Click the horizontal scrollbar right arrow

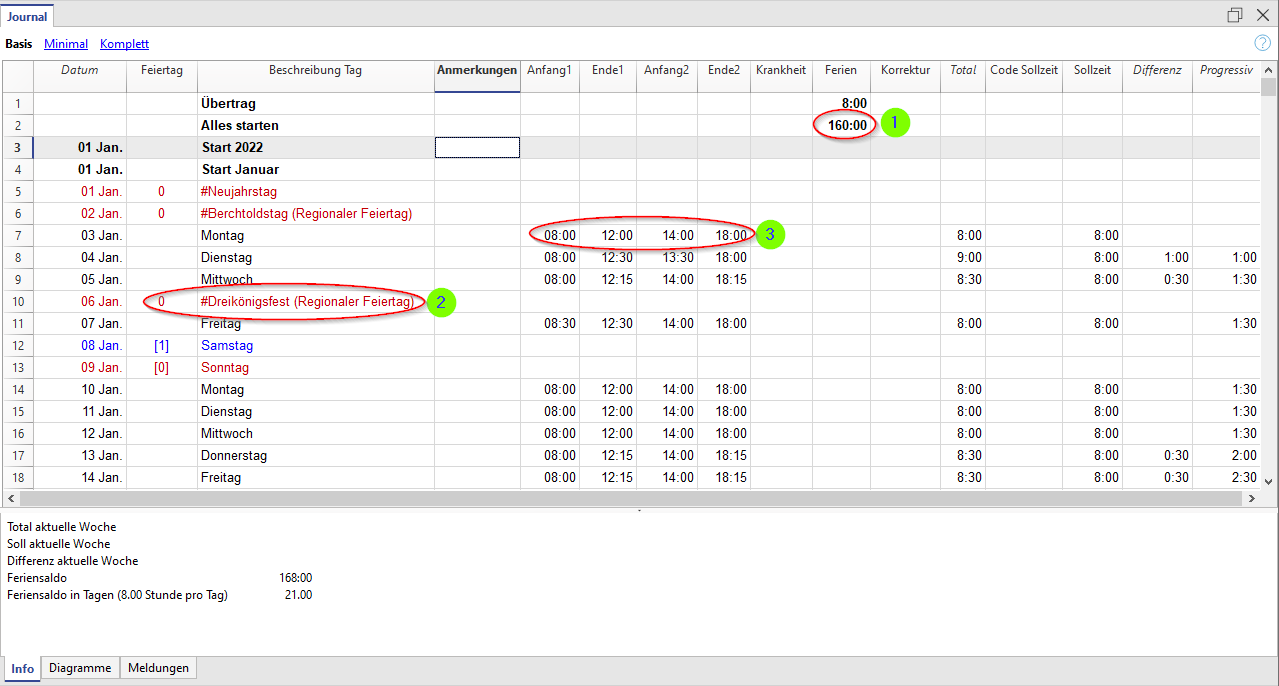click(x=1251, y=497)
